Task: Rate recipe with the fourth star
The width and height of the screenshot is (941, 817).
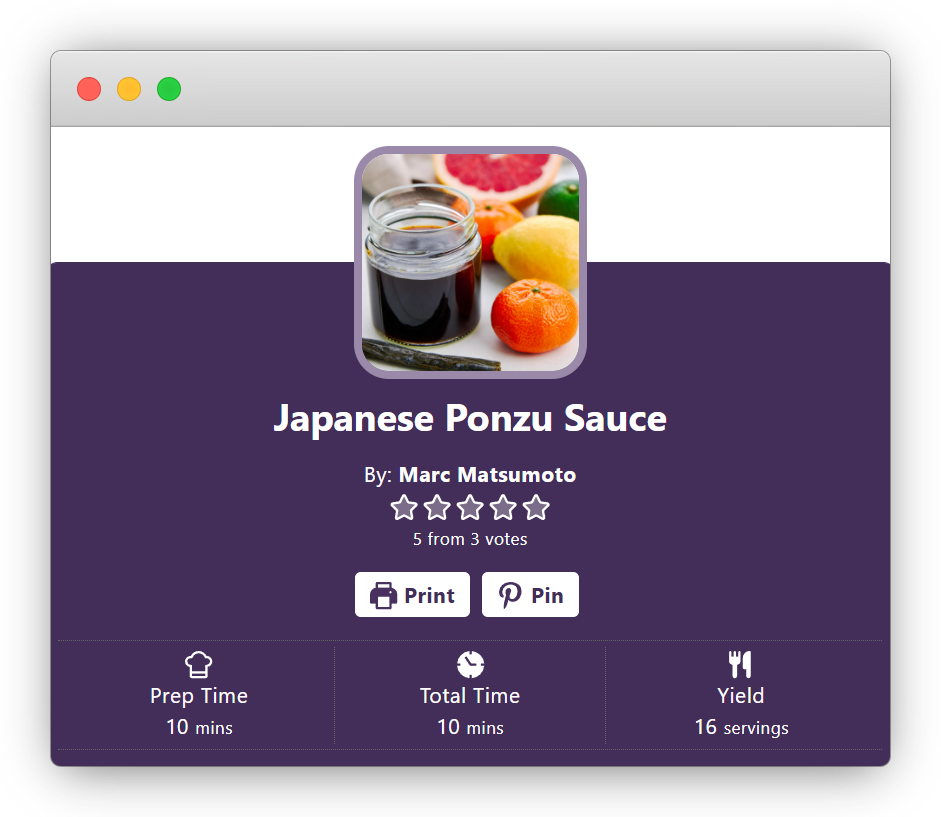Action: click(503, 508)
